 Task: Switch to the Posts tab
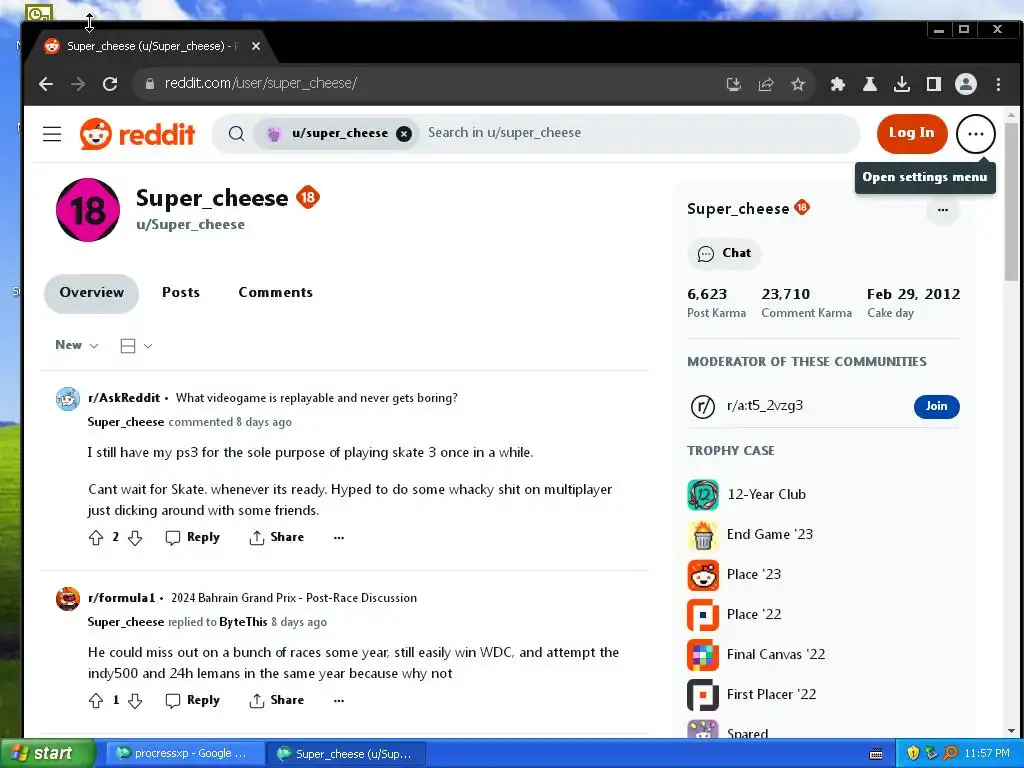point(181,293)
